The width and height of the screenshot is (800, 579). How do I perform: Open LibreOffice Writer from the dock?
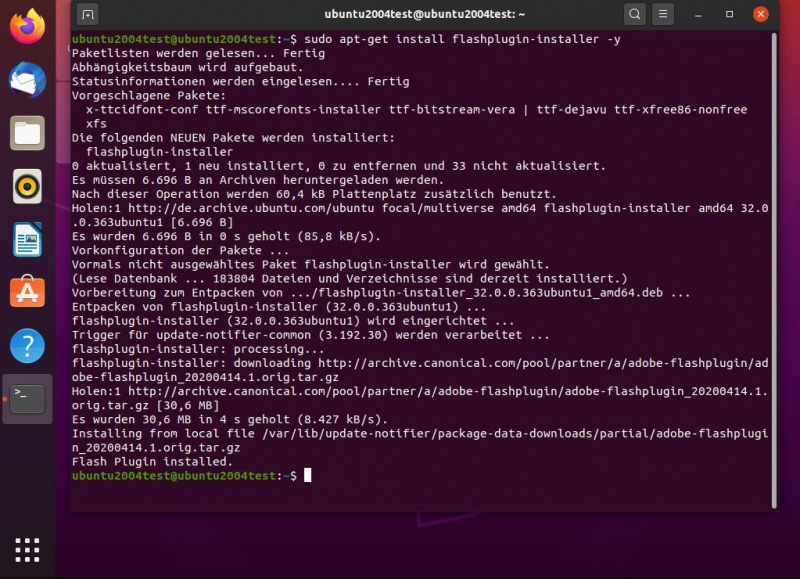(27, 239)
